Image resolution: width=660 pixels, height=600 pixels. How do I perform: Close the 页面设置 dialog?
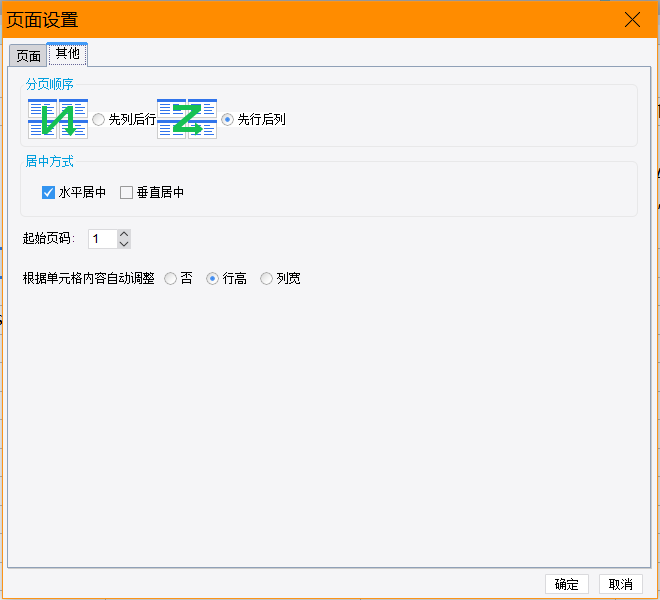coord(632,19)
